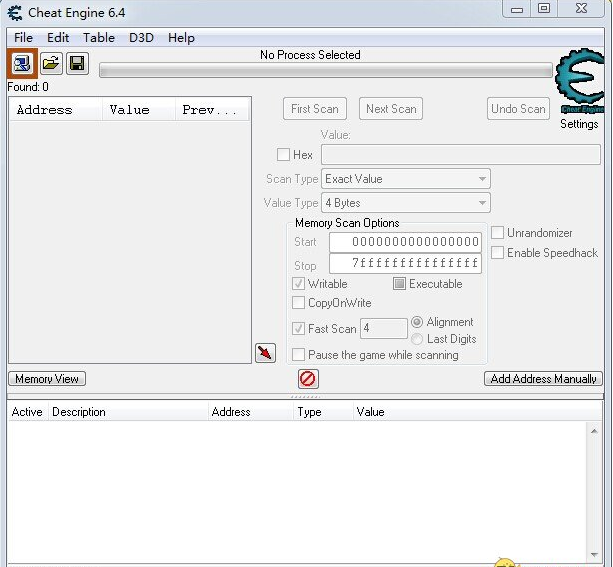Open the D3D menu
The height and width of the screenshot is (567, 613).
(141, 38)
